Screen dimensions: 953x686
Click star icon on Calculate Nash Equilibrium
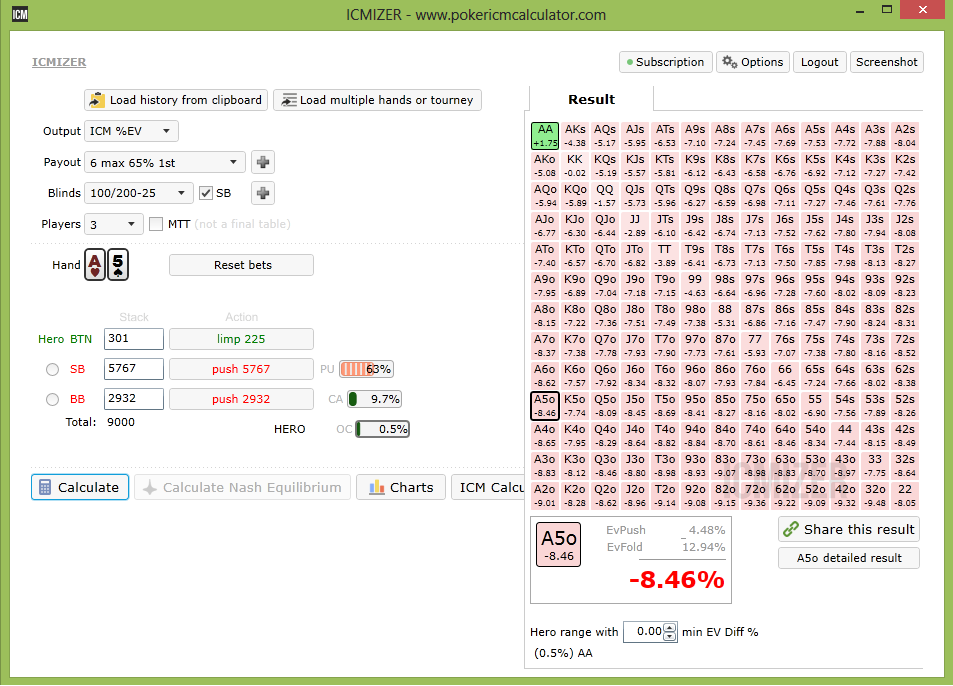pyautogui.click(x=150, y=487)
